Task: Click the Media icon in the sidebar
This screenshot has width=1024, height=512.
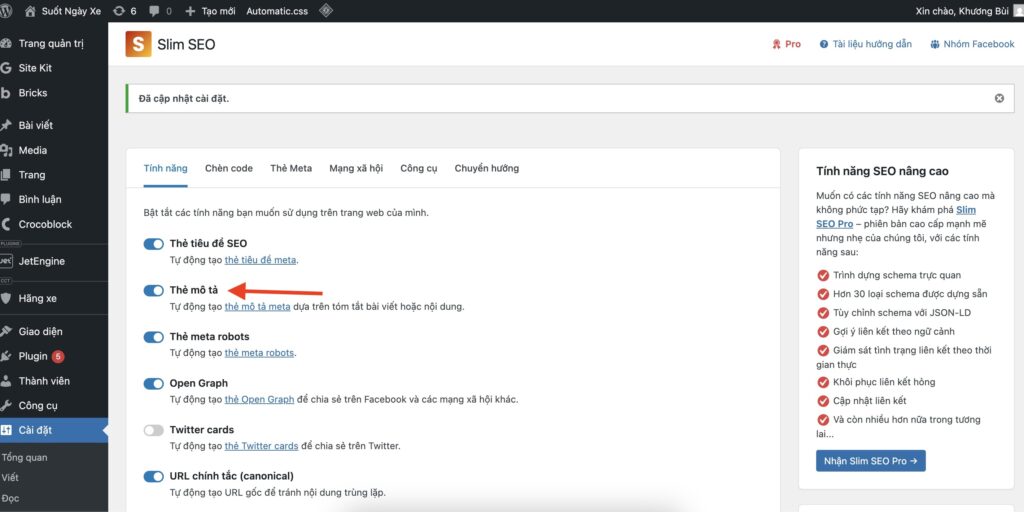Action: point(6,150)
